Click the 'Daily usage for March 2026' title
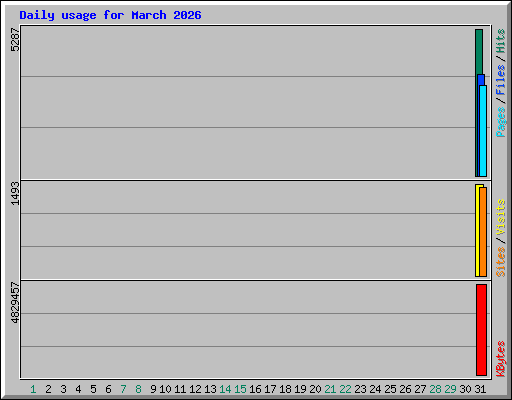This screenshot has height=400, width=512. 110,15
